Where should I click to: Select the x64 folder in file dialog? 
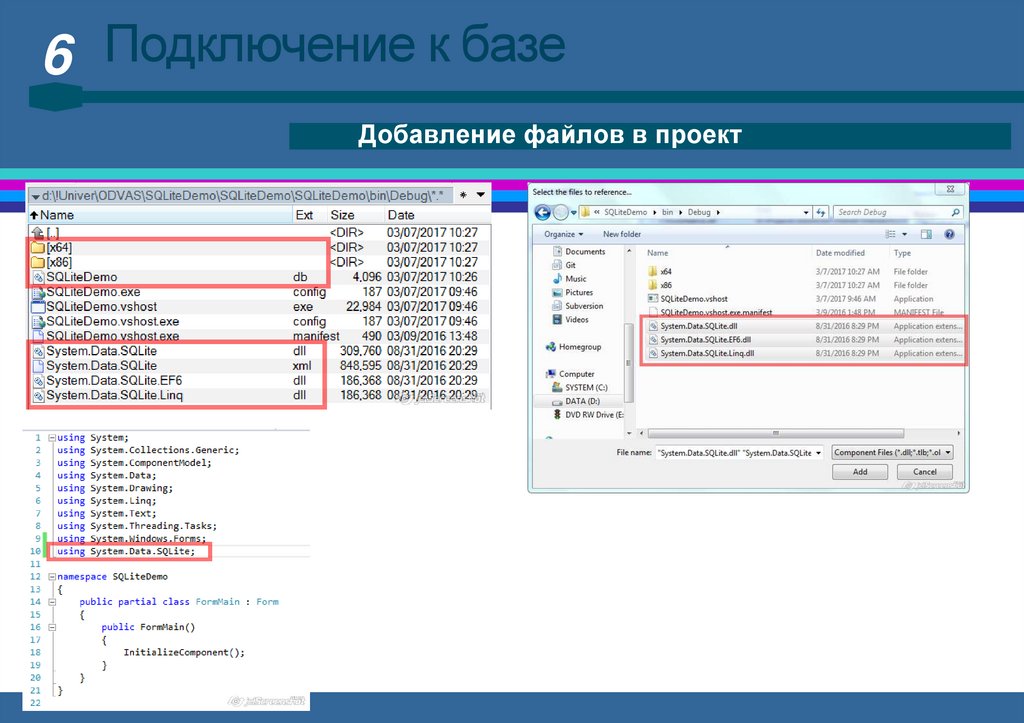tap(666, 271)
